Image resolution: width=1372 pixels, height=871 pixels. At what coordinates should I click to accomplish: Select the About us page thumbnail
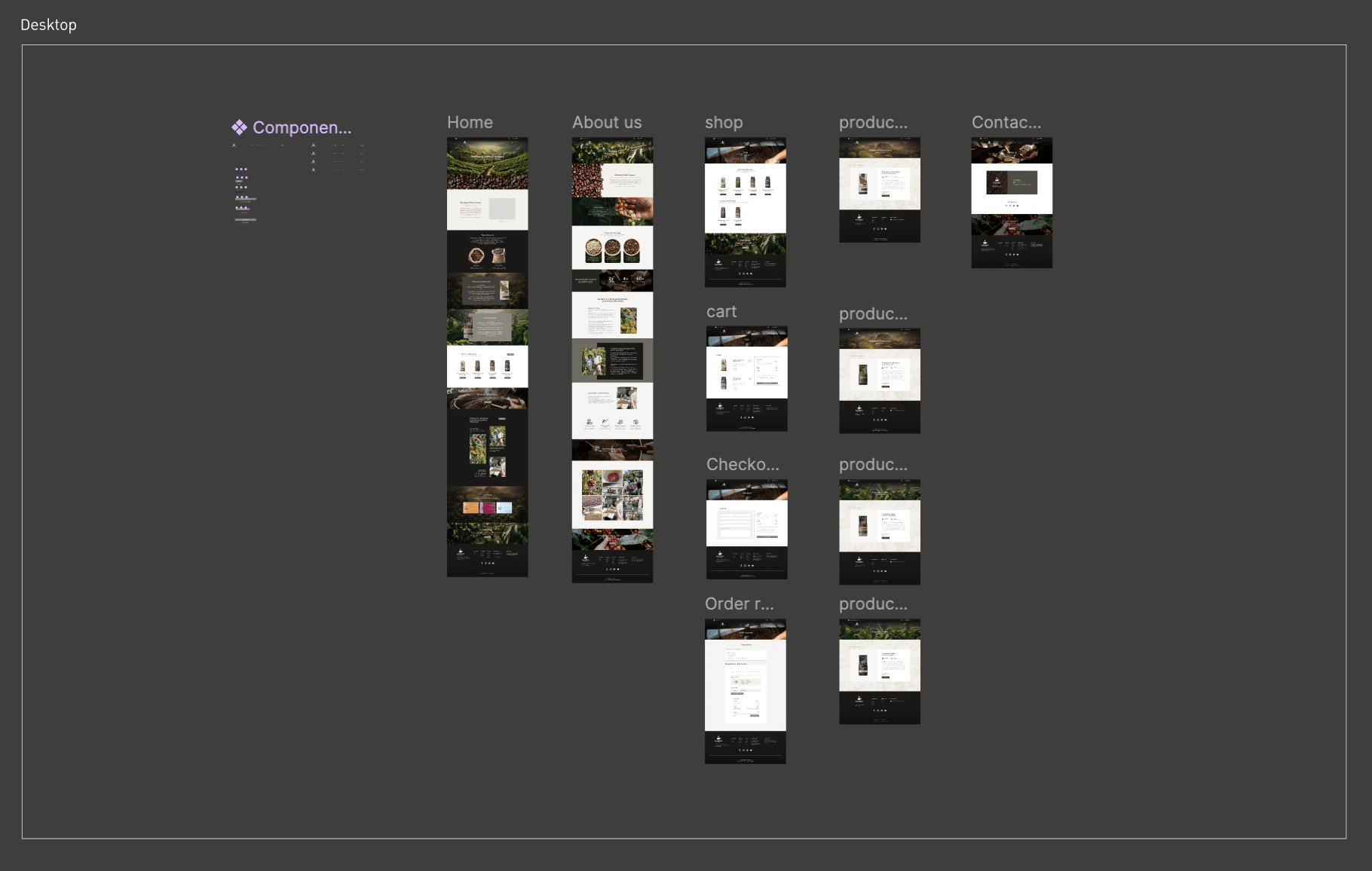coord(612,359)
